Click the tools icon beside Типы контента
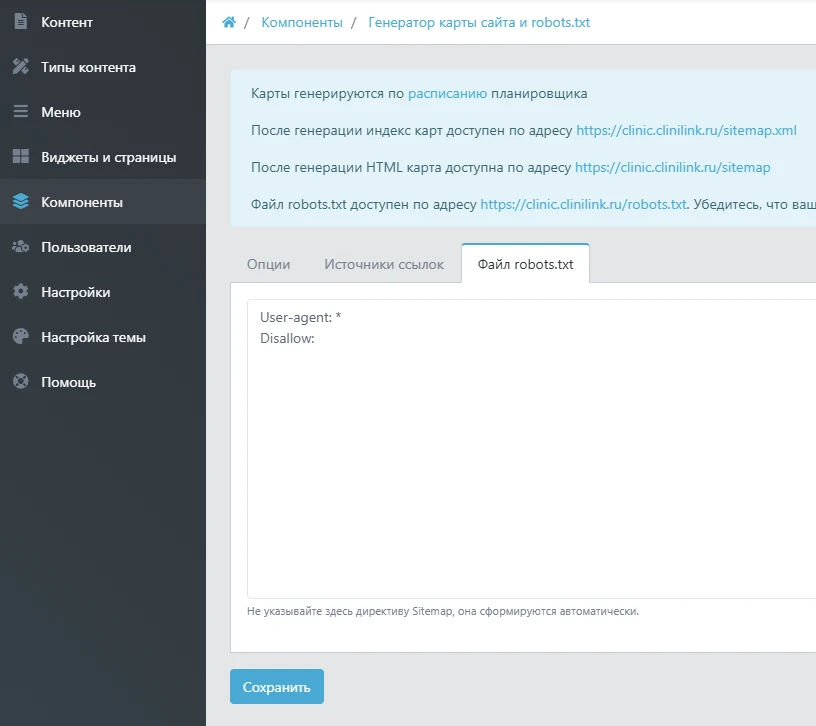 coord(20,67)
